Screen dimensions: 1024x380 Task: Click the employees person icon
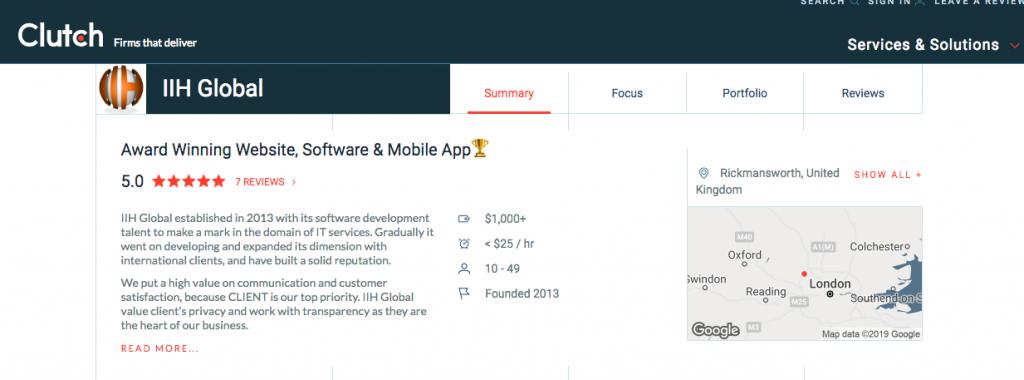tap(464, 268)
